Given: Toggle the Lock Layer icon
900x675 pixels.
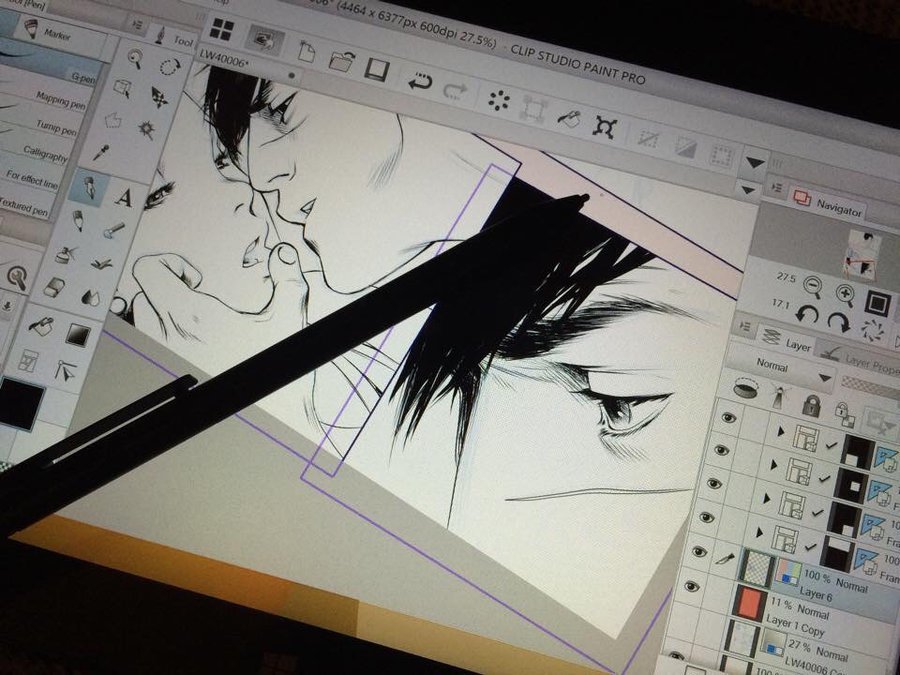Looking at the screenshot, I should [x=811, y=405].
